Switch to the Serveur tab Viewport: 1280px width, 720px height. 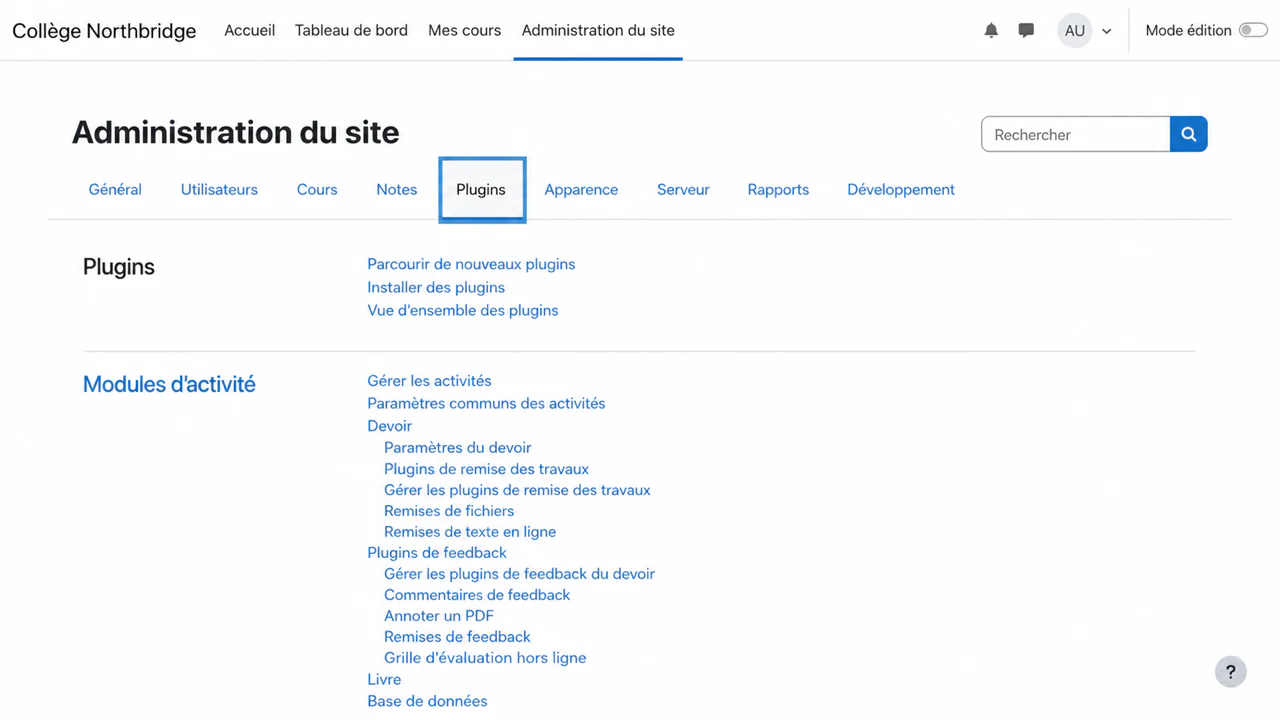pyautogui.click(x=683, y=189)
